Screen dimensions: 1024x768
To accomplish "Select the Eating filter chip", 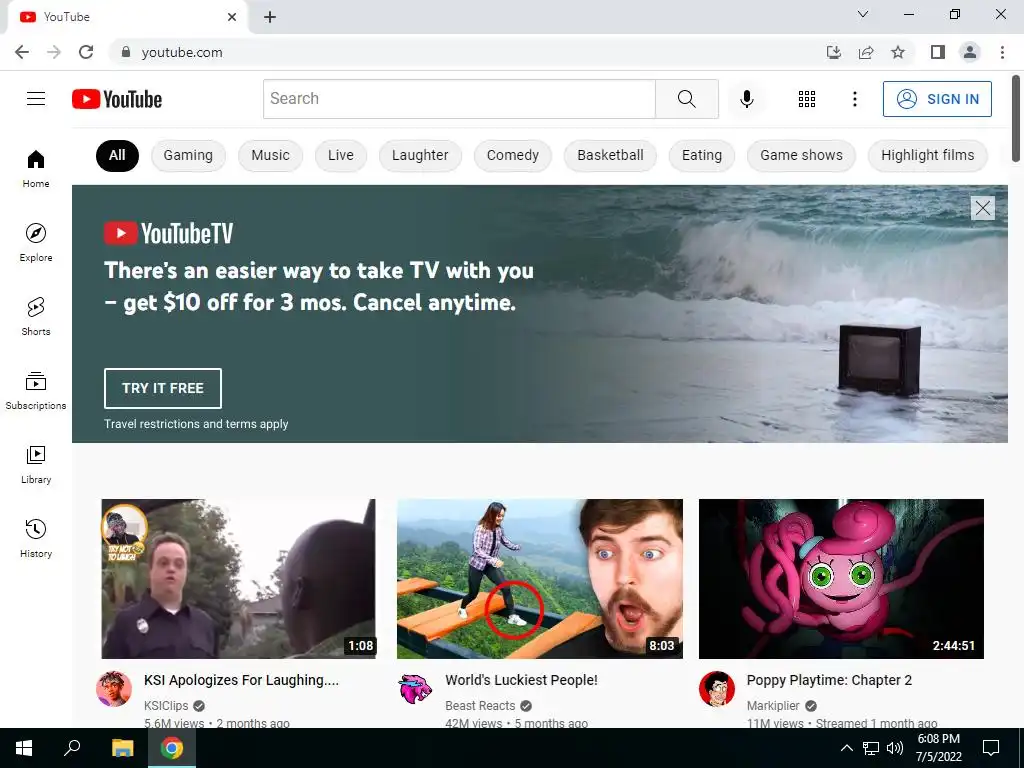I will point(702,155).
